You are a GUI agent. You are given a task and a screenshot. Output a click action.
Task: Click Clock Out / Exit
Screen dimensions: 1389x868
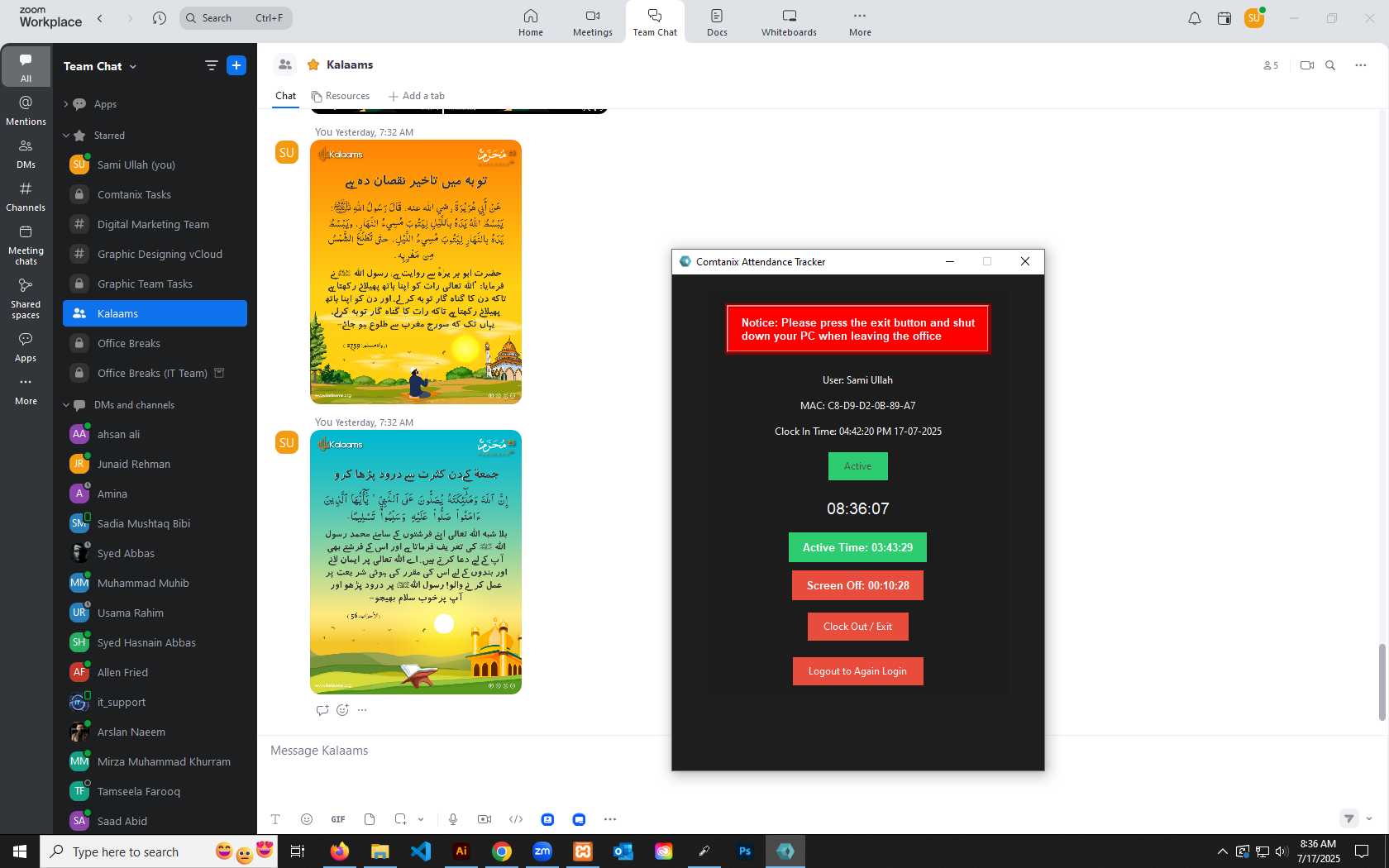point(857,627)
